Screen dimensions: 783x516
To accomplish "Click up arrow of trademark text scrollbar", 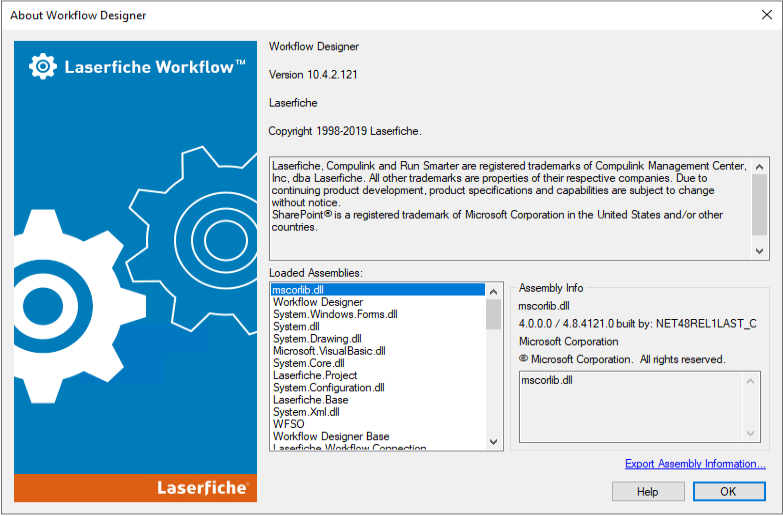I will click(x=760, y=167).
